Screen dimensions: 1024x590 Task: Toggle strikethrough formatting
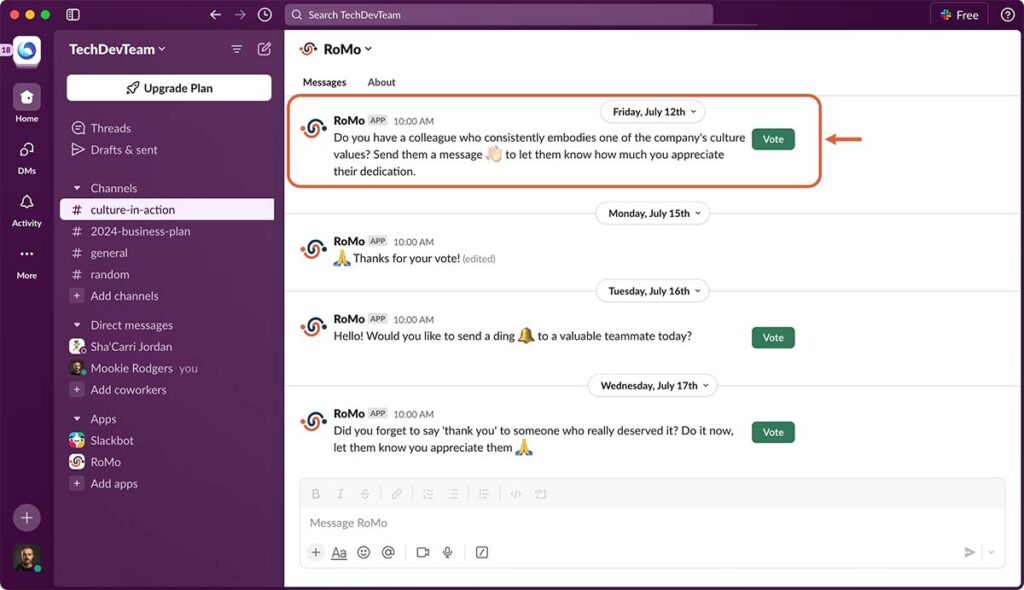pos(365,494)
